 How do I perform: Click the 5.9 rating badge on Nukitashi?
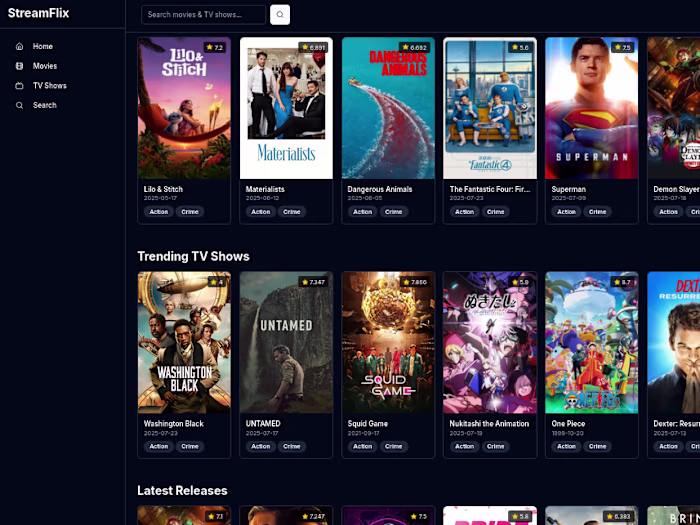(521, 282)
